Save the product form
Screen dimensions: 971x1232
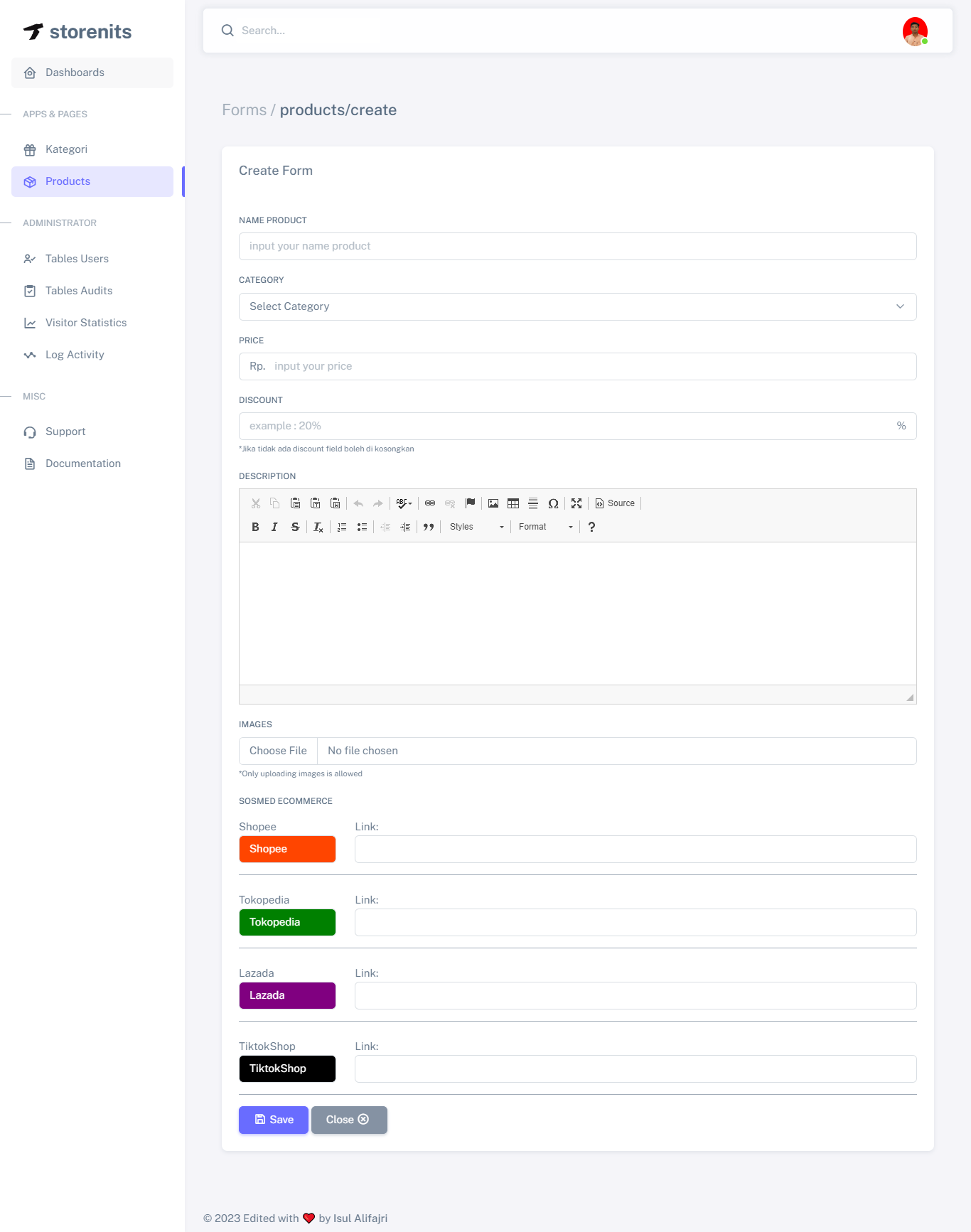coord(274,1120)
